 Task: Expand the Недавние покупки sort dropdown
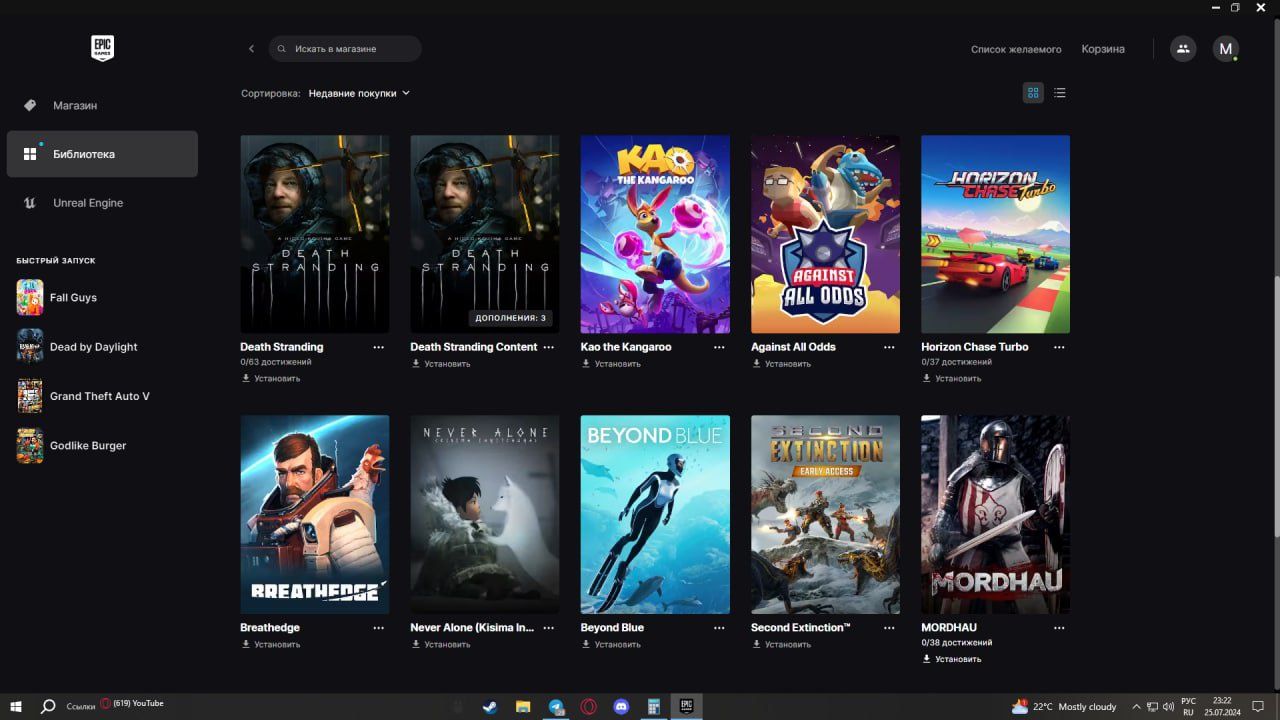pos(359,93)
